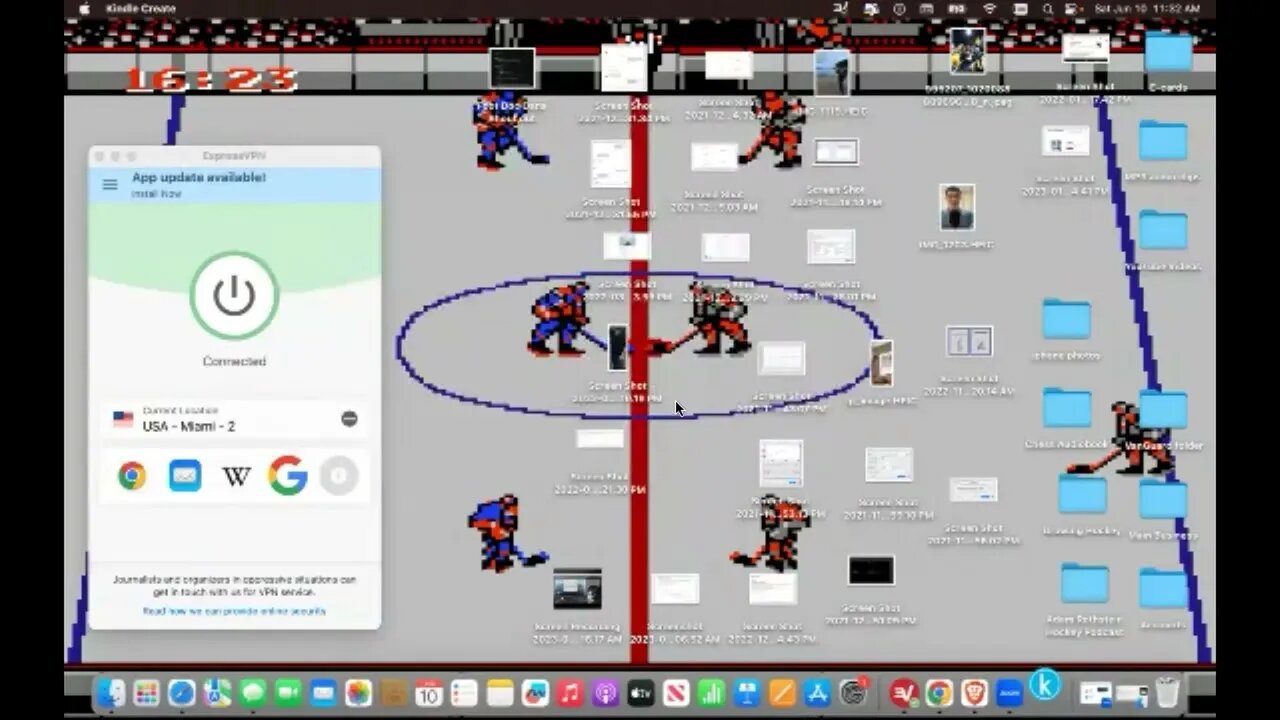Open ExpressVPN from the Dock
This screenshot has width=1280, height=720.
[904, 693]
